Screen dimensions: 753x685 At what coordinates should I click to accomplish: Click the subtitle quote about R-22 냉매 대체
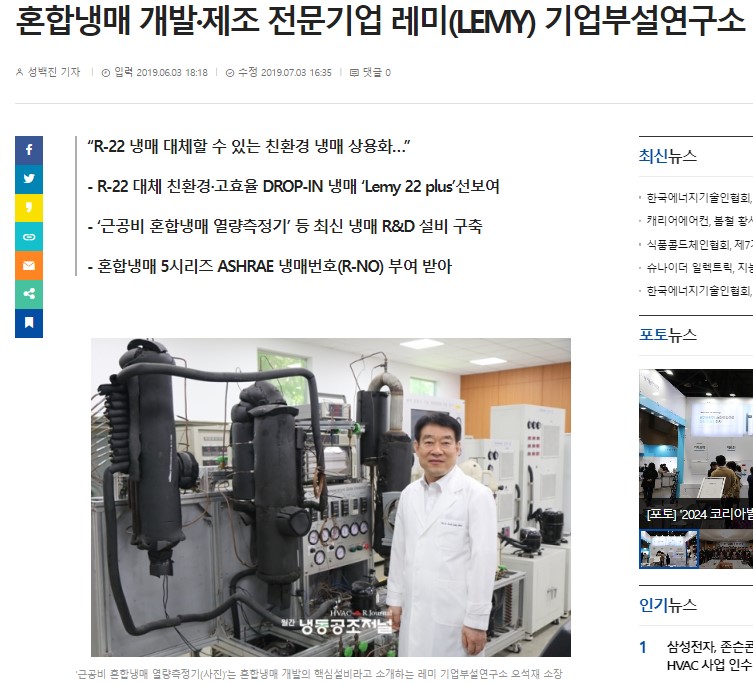click(x=249, y=146)
